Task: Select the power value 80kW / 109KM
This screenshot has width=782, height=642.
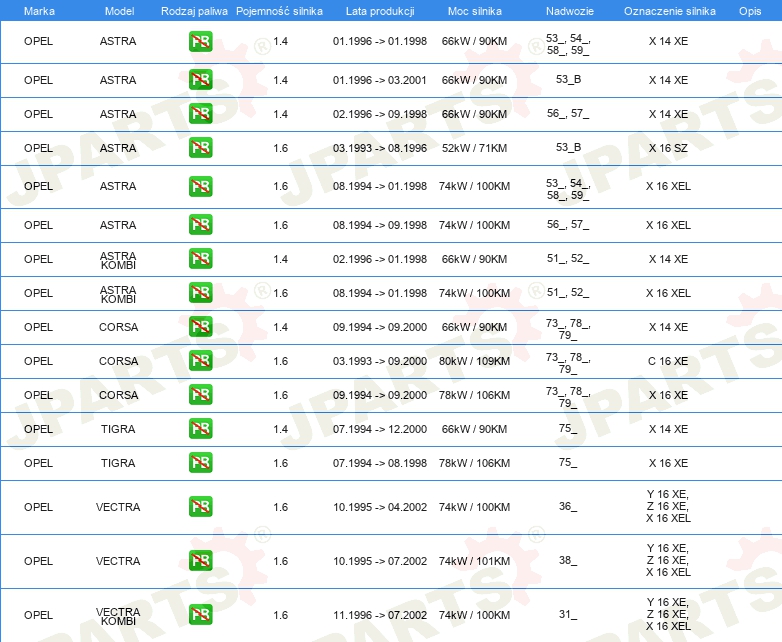Action: pyautogui.click(x=474, y=361)
